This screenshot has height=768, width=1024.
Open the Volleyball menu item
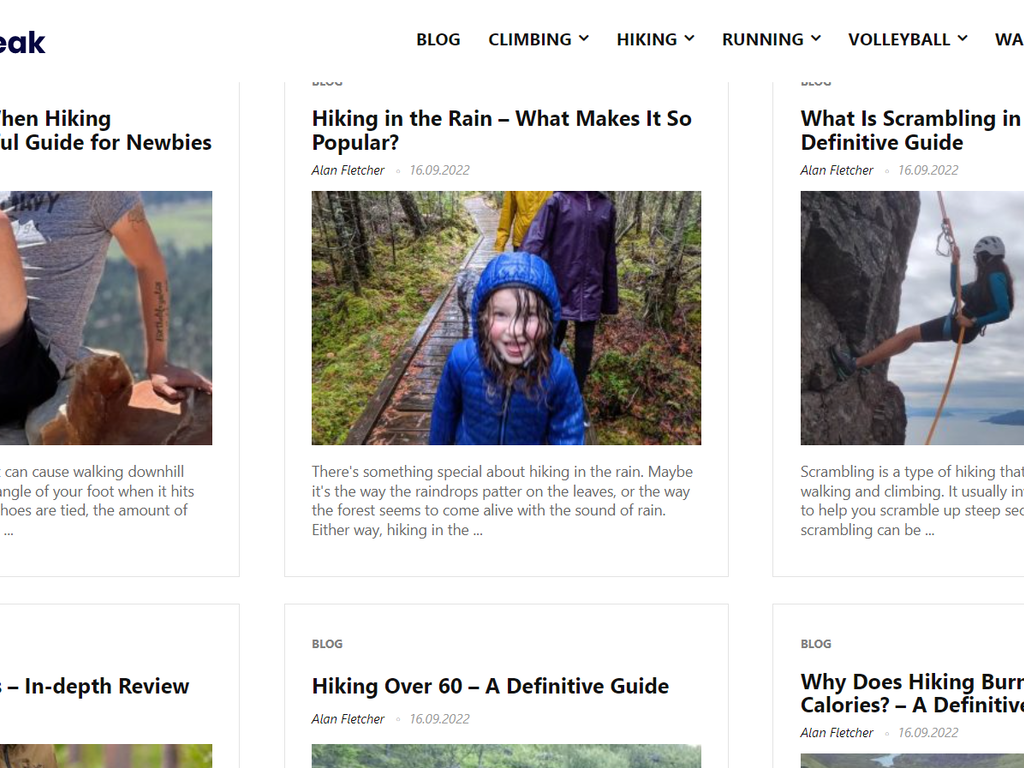[x=898, y=40]
